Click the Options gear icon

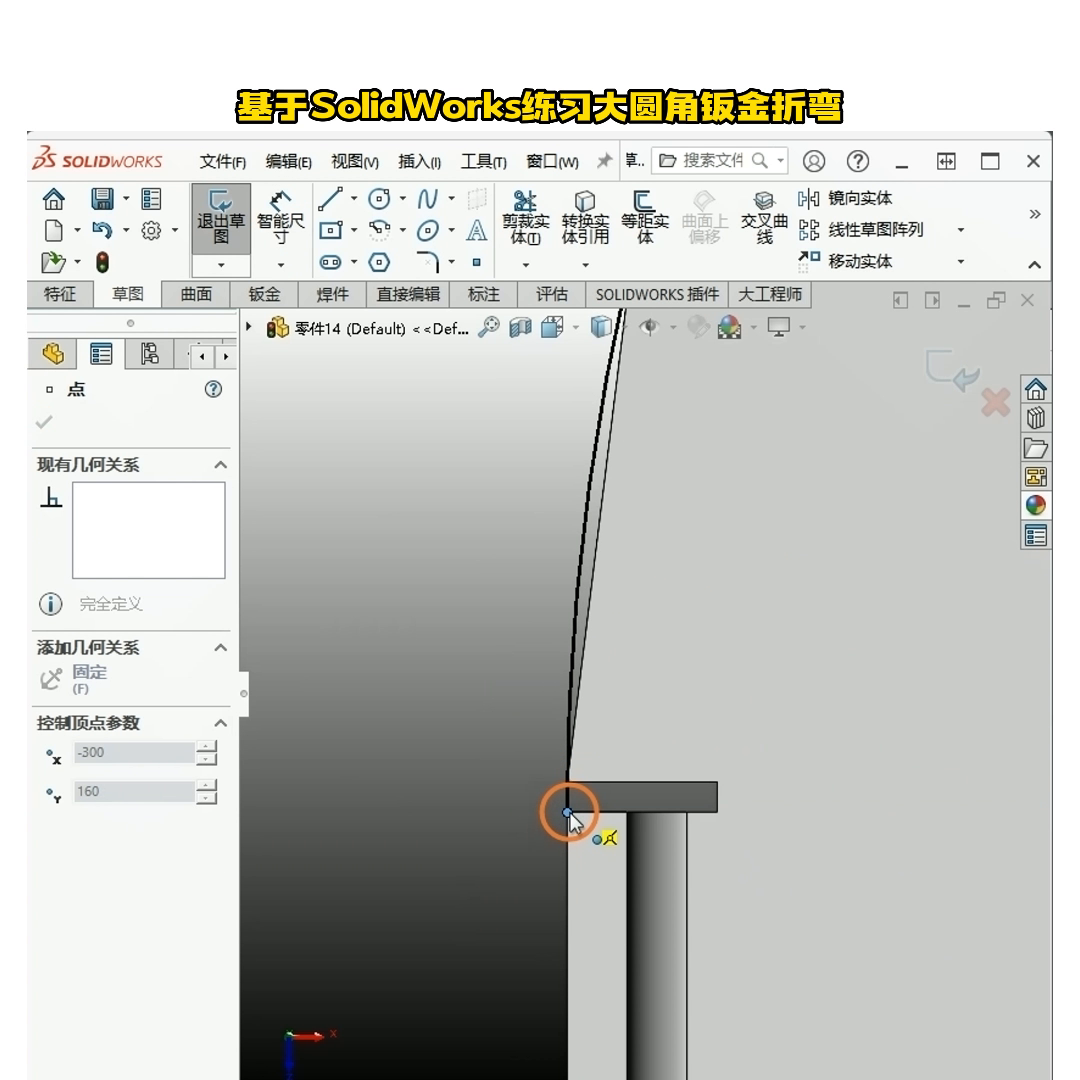[151, 230]
